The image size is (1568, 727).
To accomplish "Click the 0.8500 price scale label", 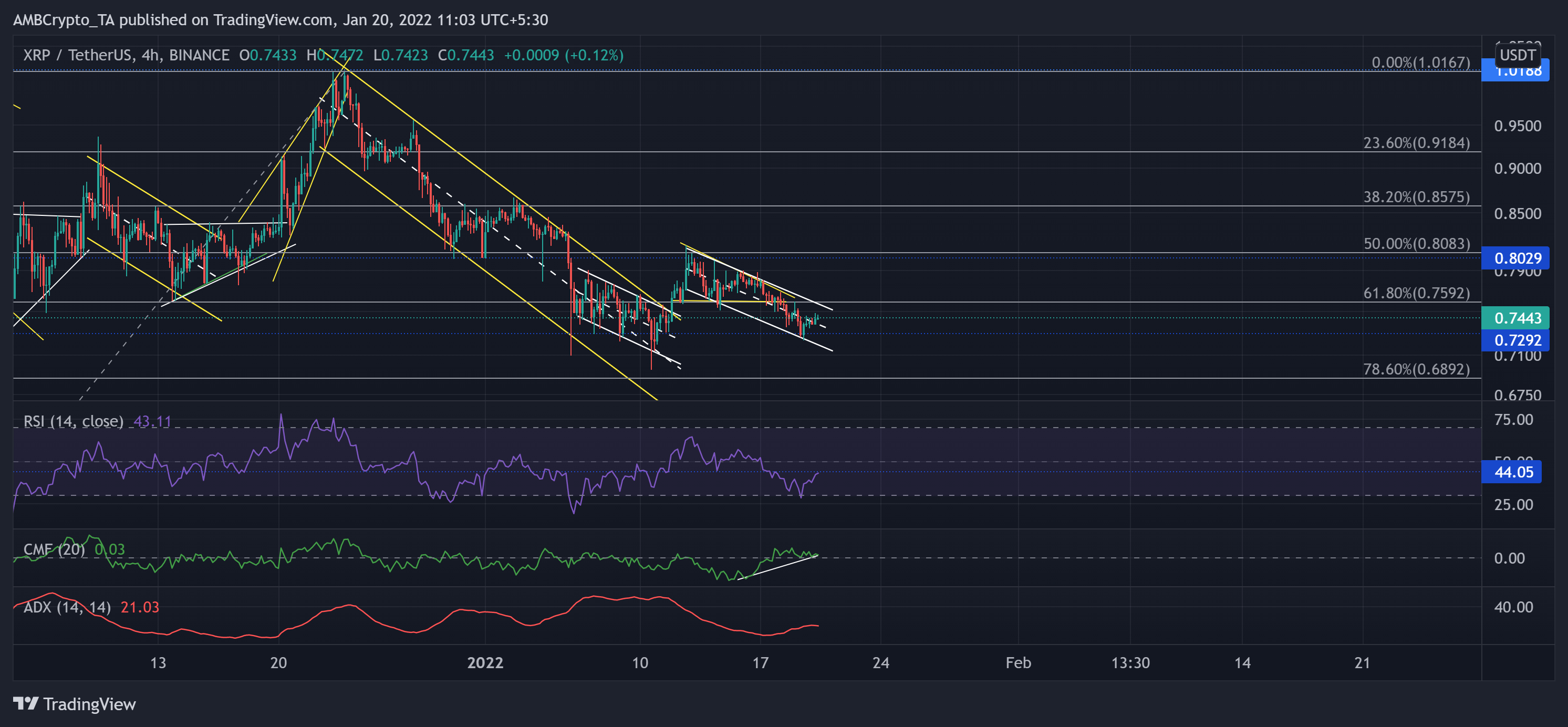I will click(x=1518, y=214).
